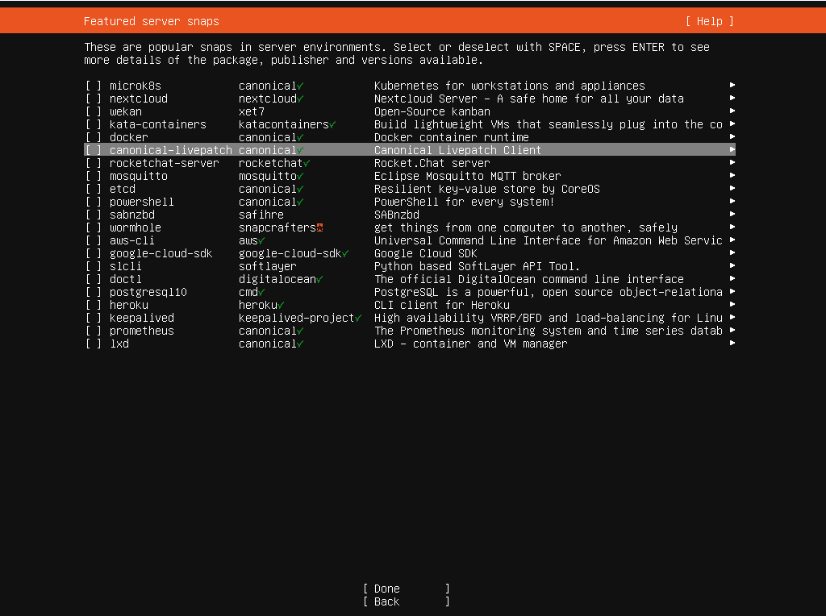Open the powershell row details arrow
Viewport: 826px width, 616px height.
(x=732, y=201)
